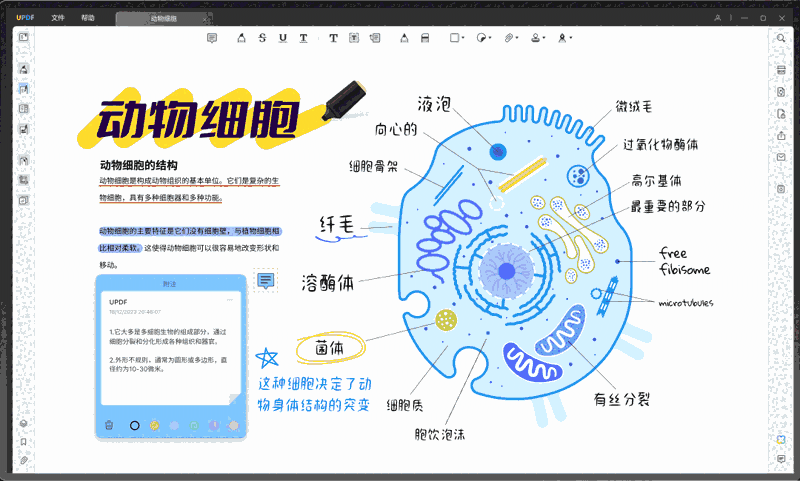This screenshot has height=481, width=800.
Task: Click the 溶酶体 label text
Action: [x=327, y=283]
